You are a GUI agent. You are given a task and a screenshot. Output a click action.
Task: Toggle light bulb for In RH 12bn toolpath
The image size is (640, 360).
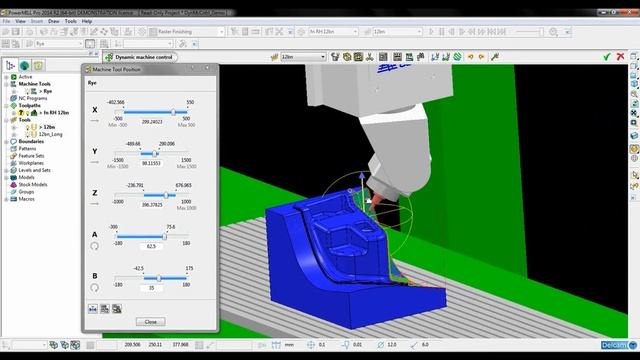[x=28, y=113]
